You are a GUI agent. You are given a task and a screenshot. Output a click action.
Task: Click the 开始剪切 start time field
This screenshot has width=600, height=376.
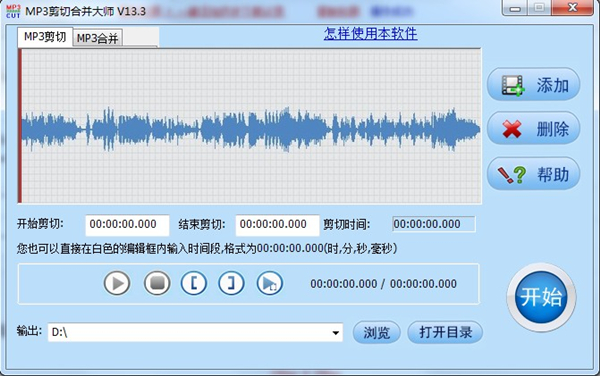coord(127,225)
